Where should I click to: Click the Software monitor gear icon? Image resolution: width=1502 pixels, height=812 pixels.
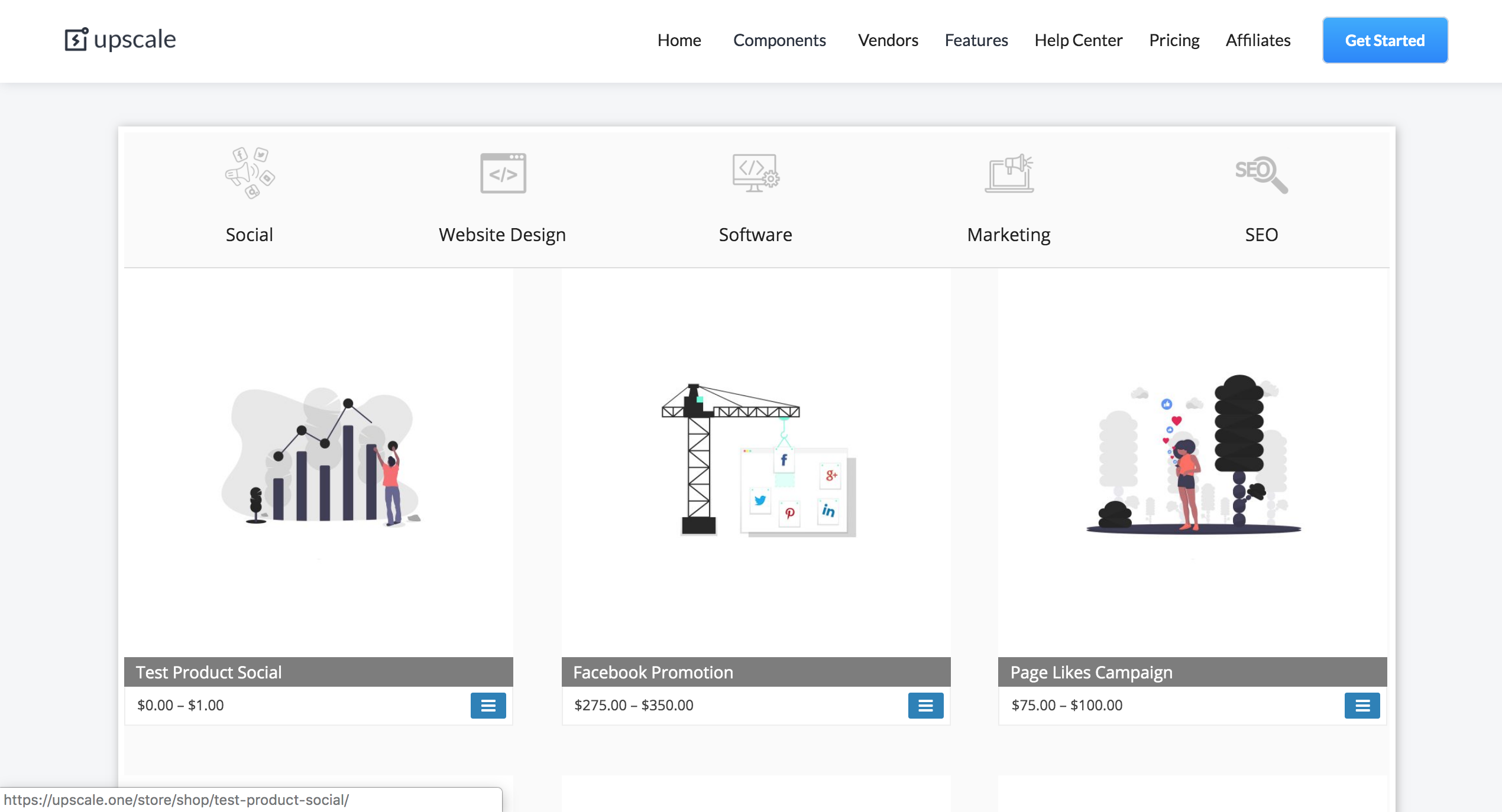(755, 173)
